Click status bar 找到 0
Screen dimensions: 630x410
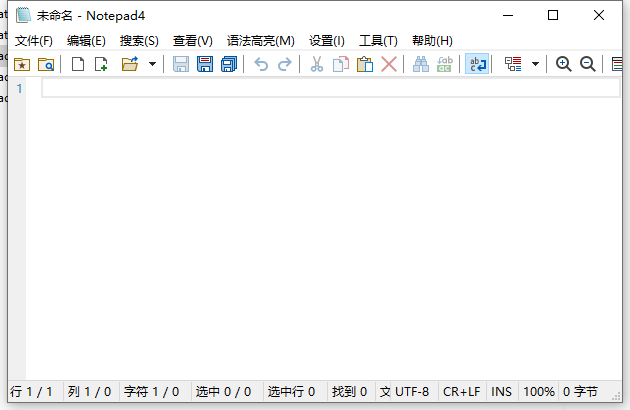352,392
